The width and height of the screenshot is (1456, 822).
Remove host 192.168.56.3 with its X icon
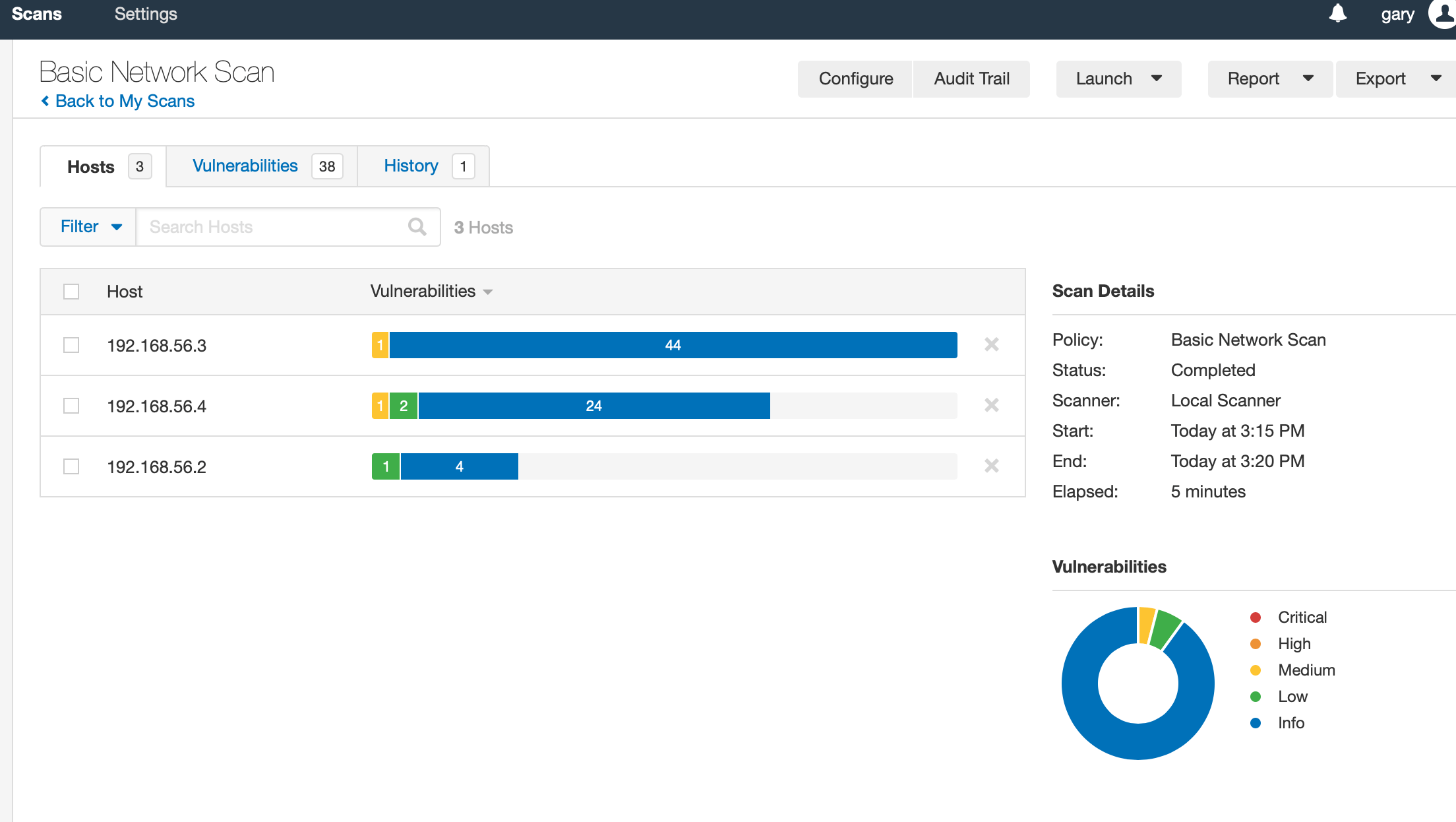(991, 344)
